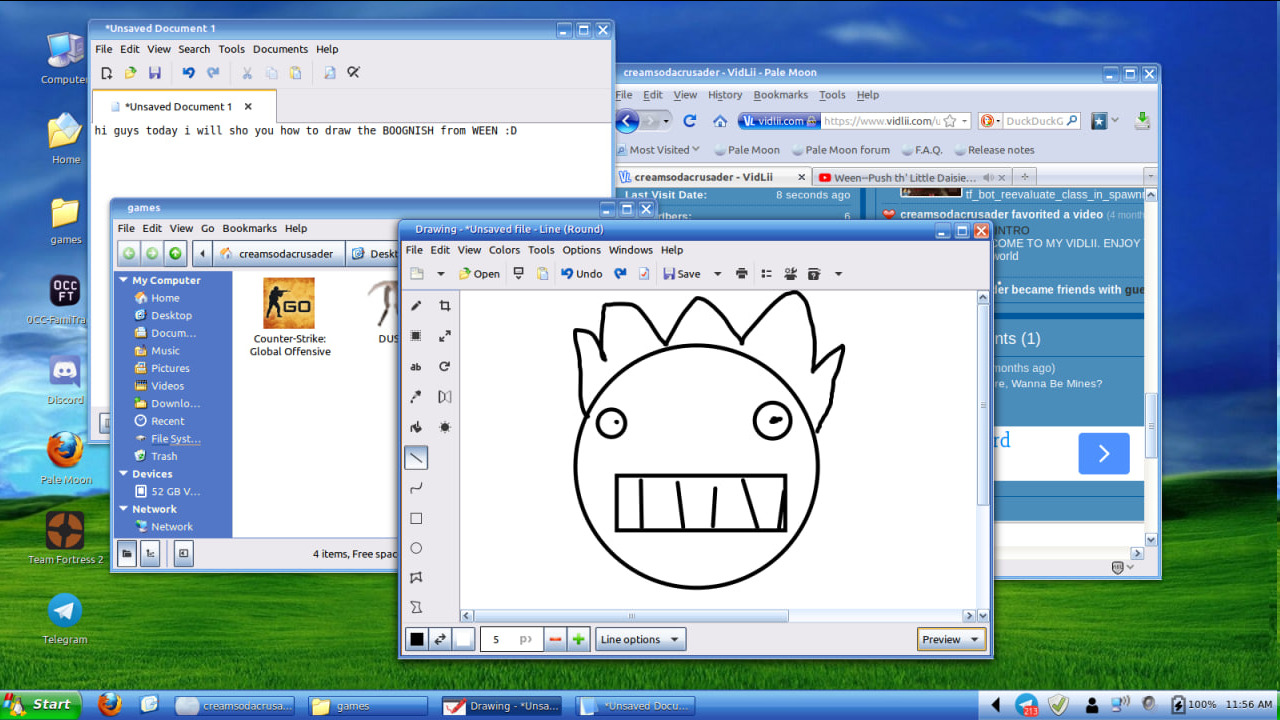Pick the Color Picker eyedropper tool
Viewport: 1280px width, 720px height.
[x=416, y=397]
